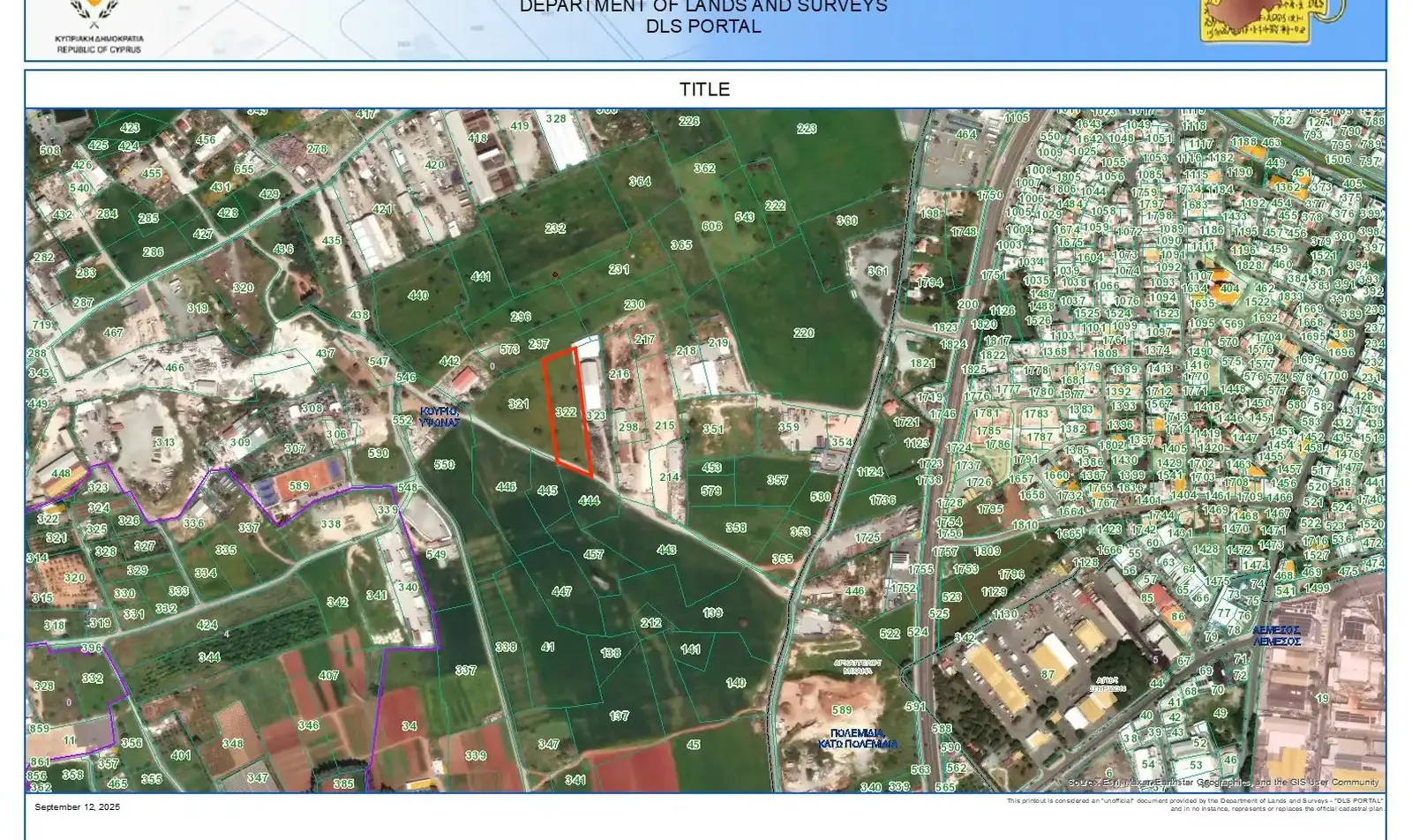Select the red-outlined parcel 322
The image size is (1412, 840).
coord(566,412)
